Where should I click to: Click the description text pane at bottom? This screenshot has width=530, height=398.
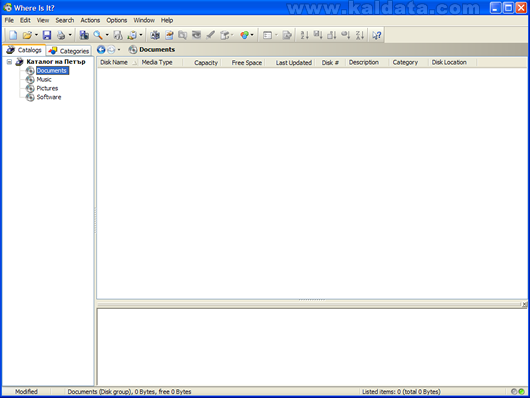[x=312, y=347]
